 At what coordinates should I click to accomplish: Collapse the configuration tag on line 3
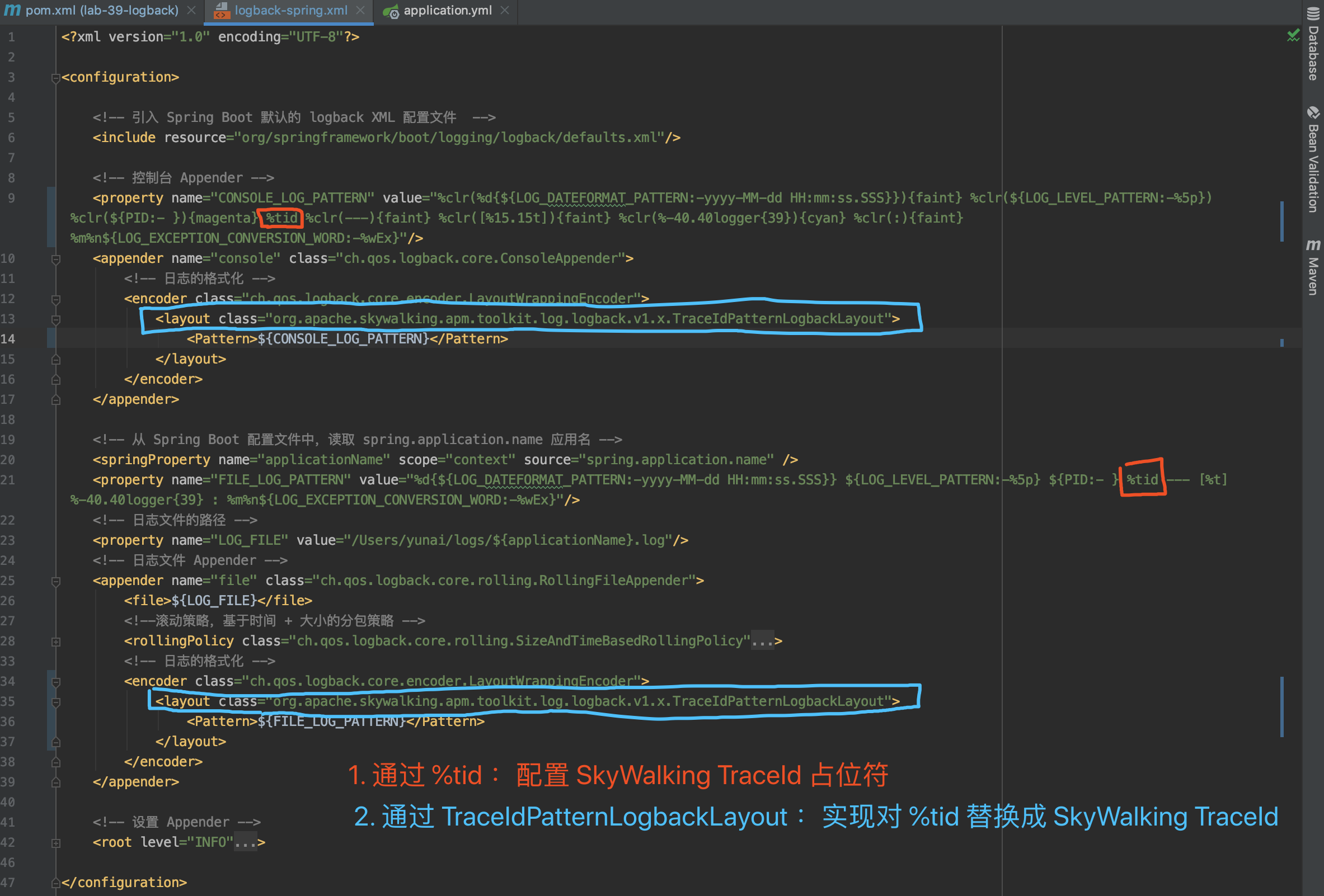56,77
